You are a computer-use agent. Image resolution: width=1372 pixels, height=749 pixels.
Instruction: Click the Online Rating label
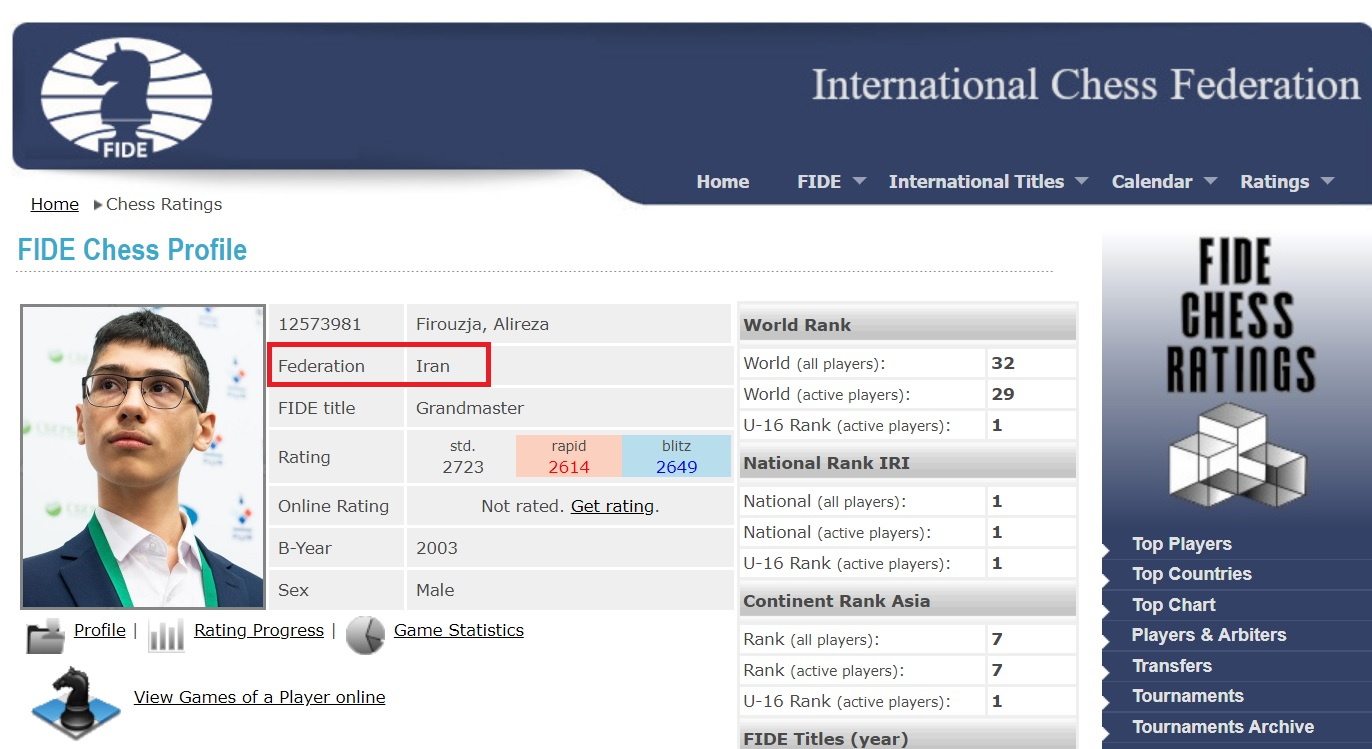tap(333, 506)
